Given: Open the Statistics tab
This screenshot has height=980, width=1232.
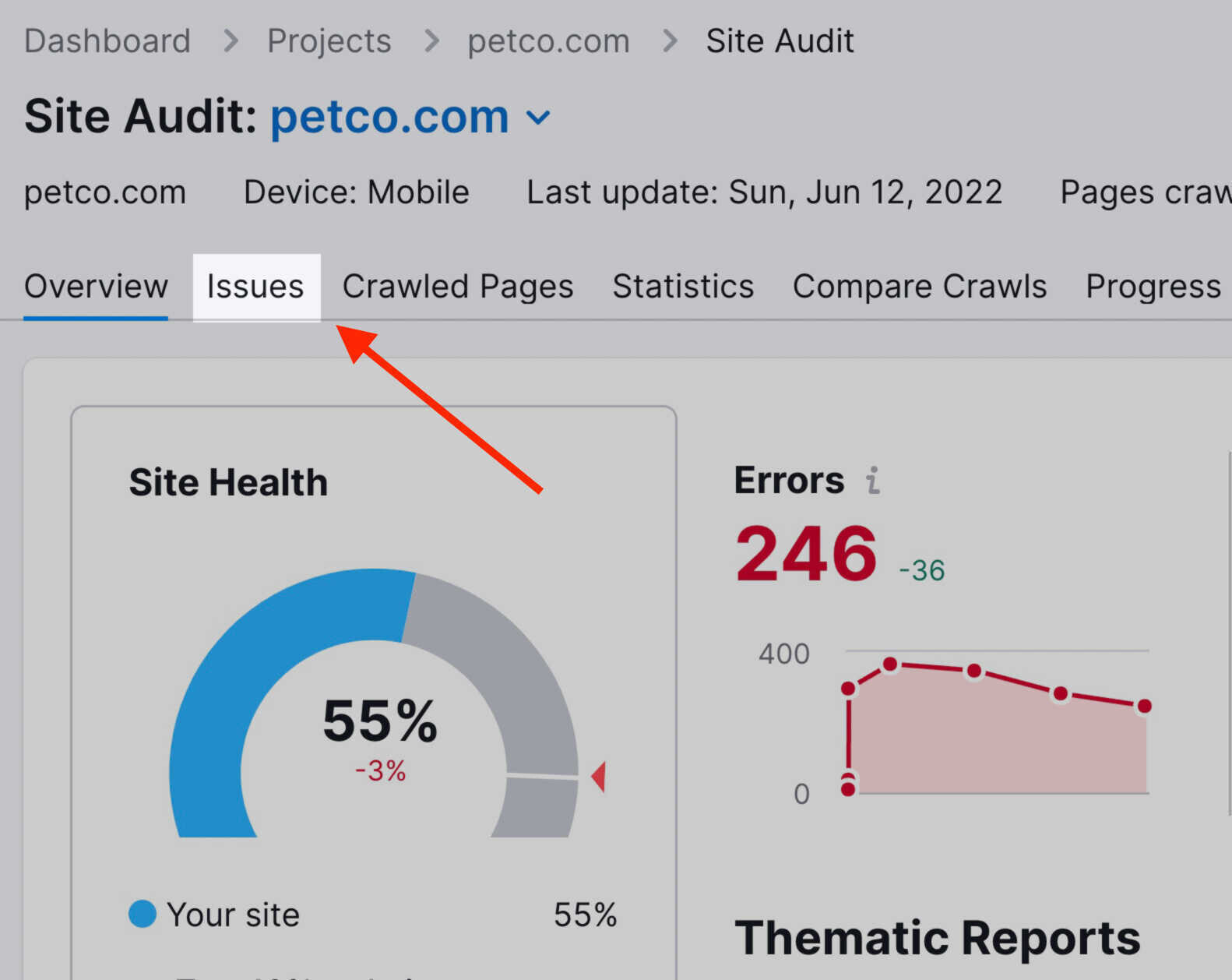Looking at the screenshot, I should [x=683, y=287].
